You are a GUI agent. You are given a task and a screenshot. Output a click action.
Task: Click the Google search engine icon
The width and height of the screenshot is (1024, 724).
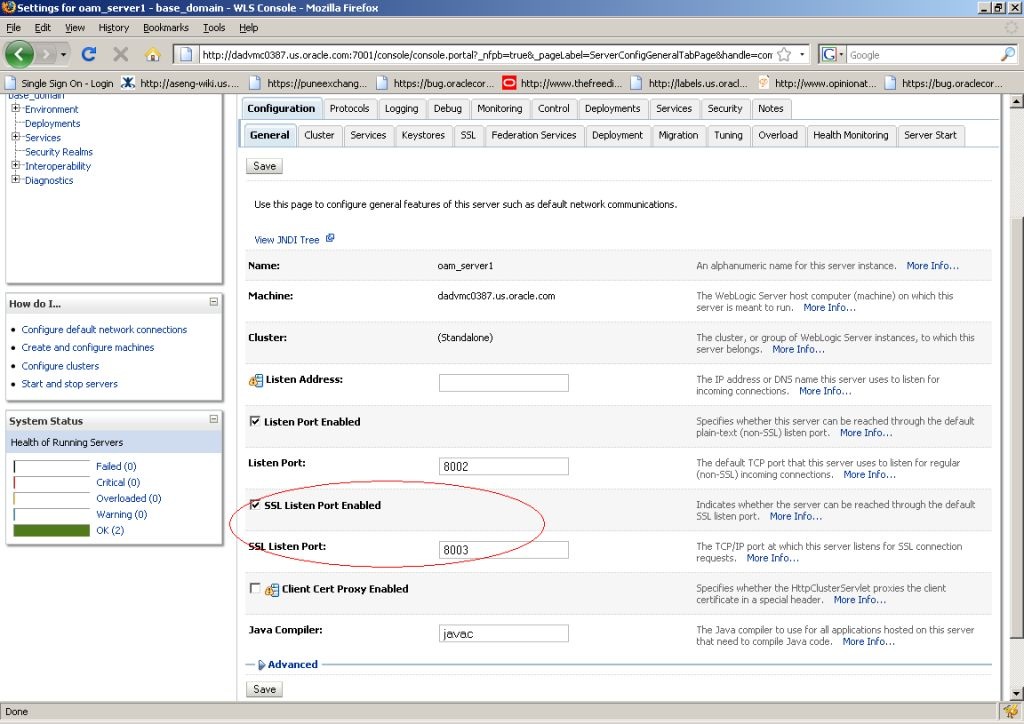[x=829, y=55]
